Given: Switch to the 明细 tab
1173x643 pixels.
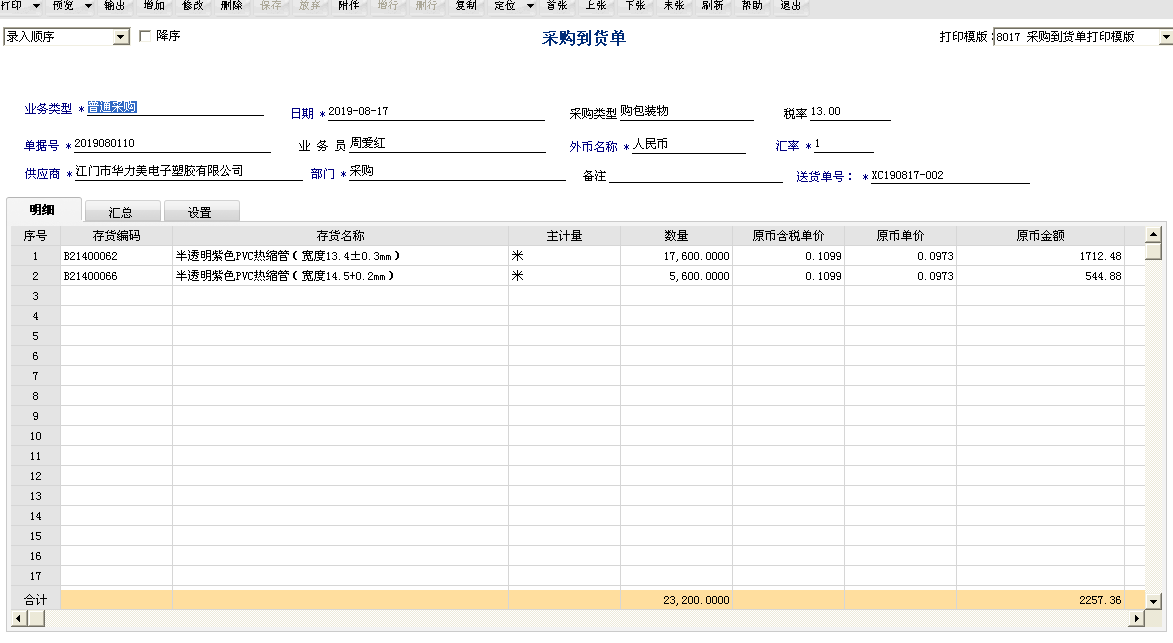Looking at the screenshot, I should click(x=43, y=210).
